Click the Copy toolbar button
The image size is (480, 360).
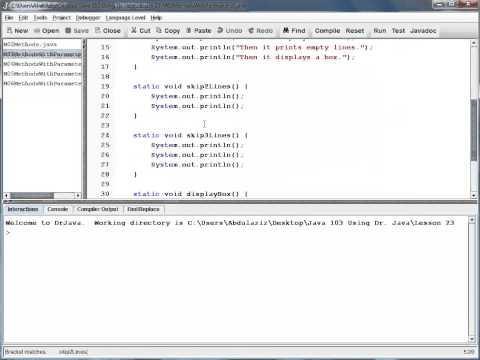[x=168, y=31]
